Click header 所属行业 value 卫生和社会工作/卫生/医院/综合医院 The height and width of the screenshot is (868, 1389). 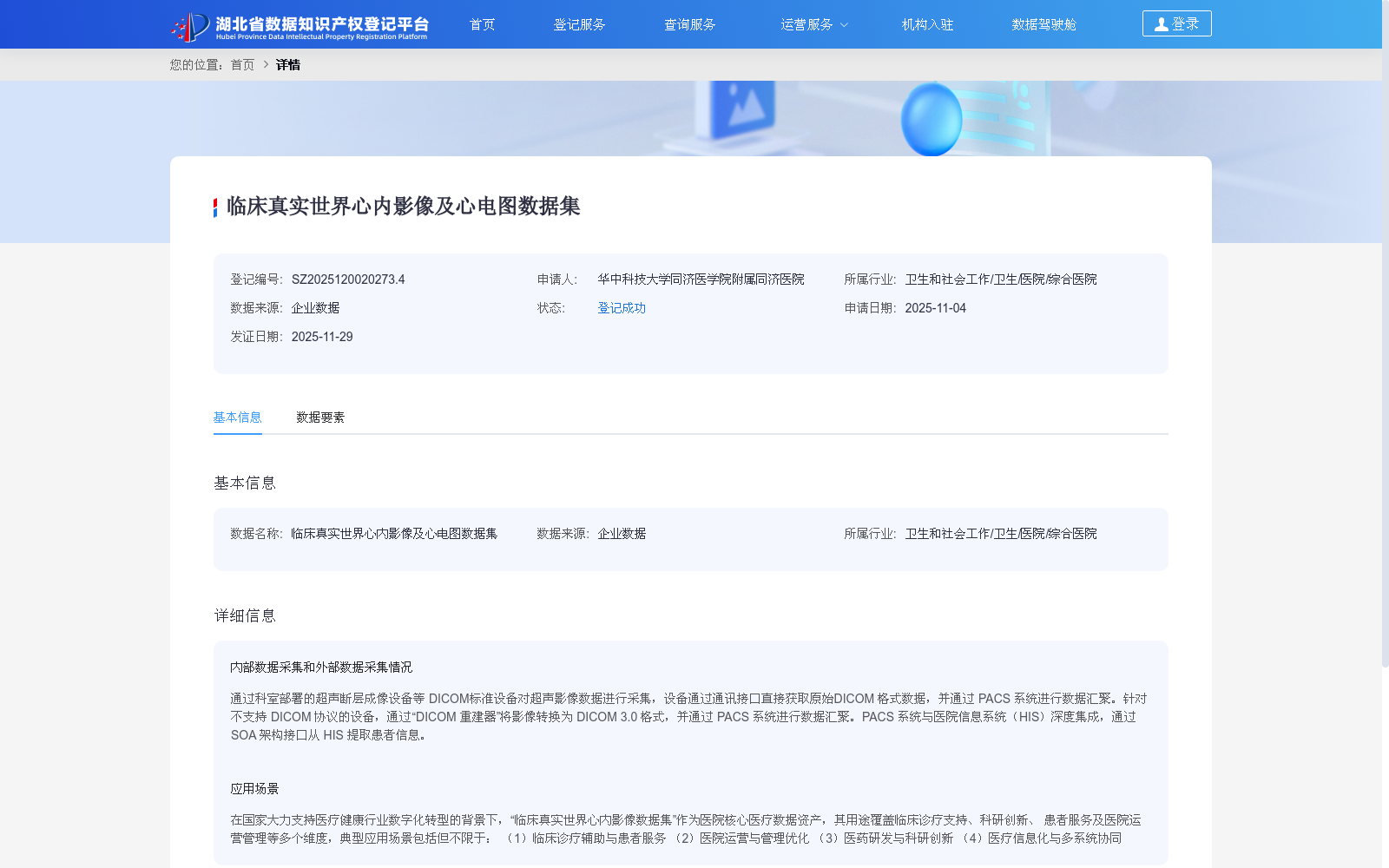1001,279
